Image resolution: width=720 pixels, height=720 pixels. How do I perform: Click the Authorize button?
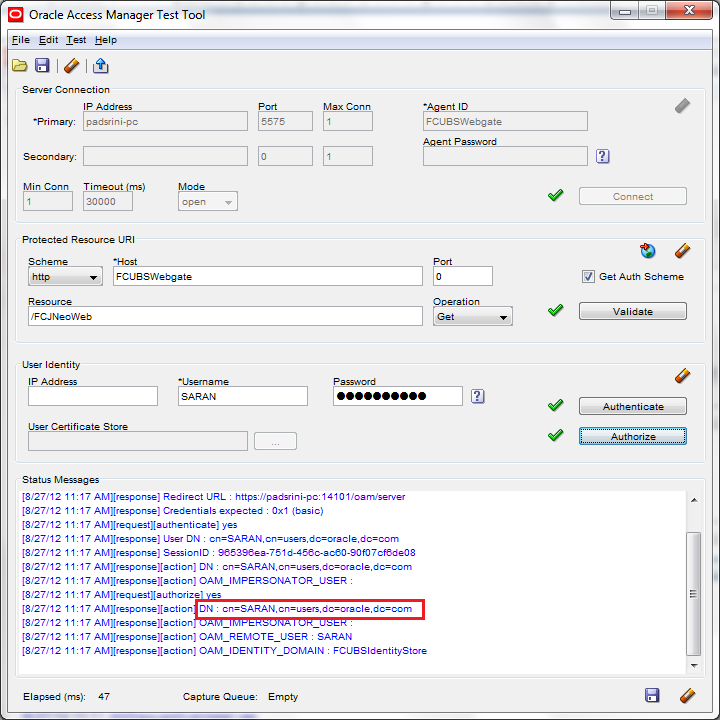click(633, 436)
